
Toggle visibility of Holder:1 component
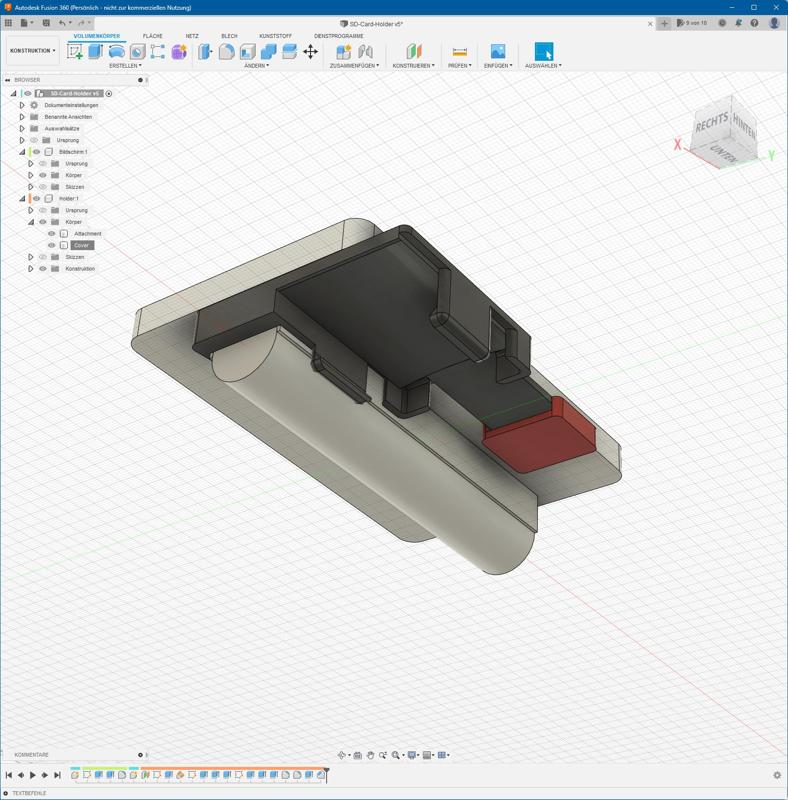[x=36, y=198]
